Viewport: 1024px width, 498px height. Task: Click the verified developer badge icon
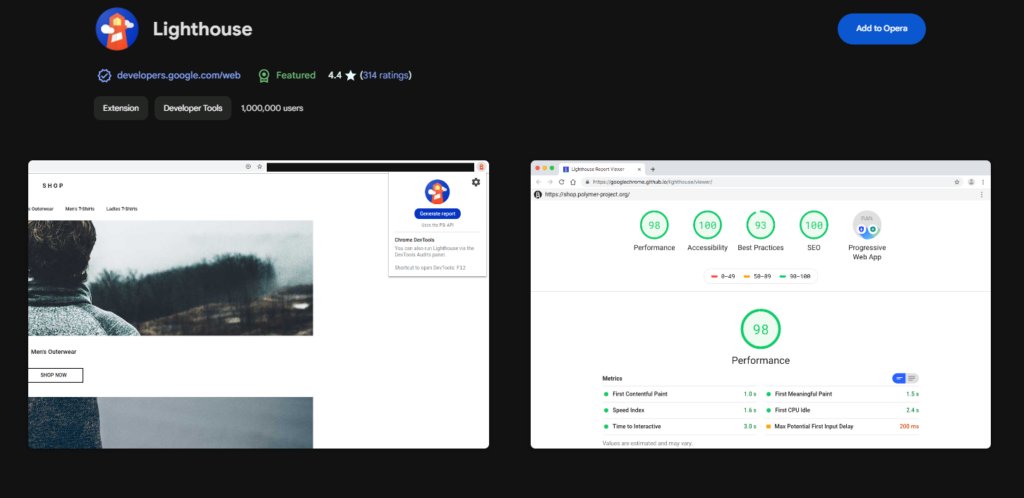[104, 76]
